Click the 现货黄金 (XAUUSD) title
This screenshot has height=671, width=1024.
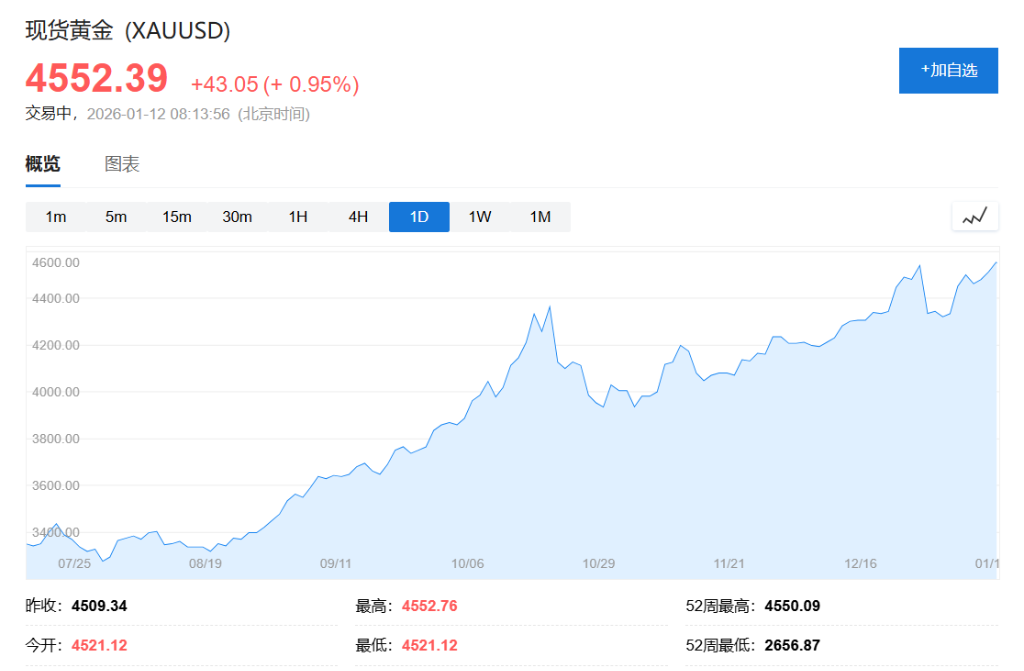128,31
